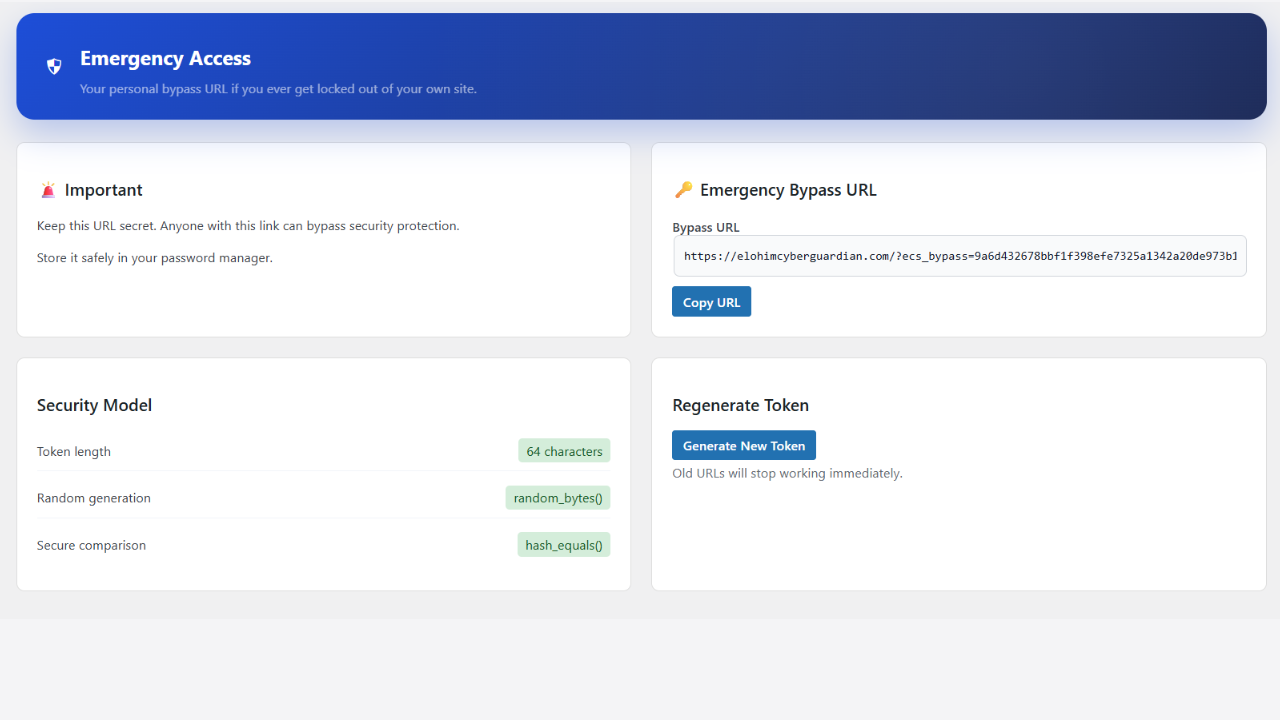Click the 'Token length' row label
The height and width of the screenshot is (720, 1280).
click(74, 452)
